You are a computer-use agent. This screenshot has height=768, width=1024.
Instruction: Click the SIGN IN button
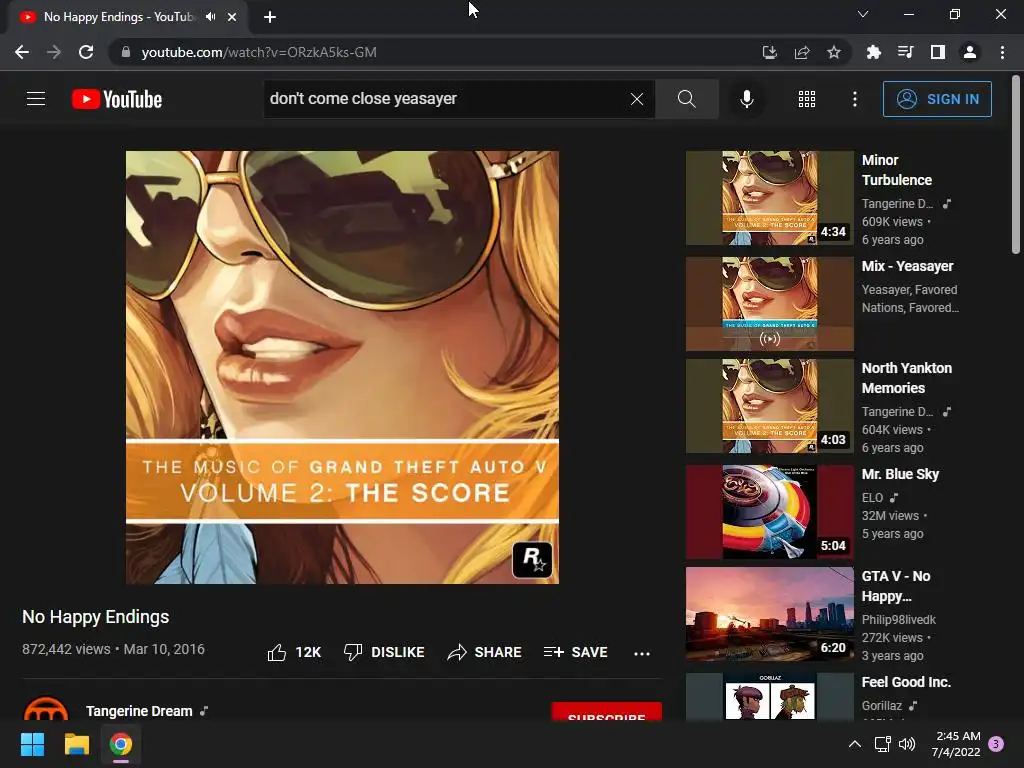coord(936,99)
